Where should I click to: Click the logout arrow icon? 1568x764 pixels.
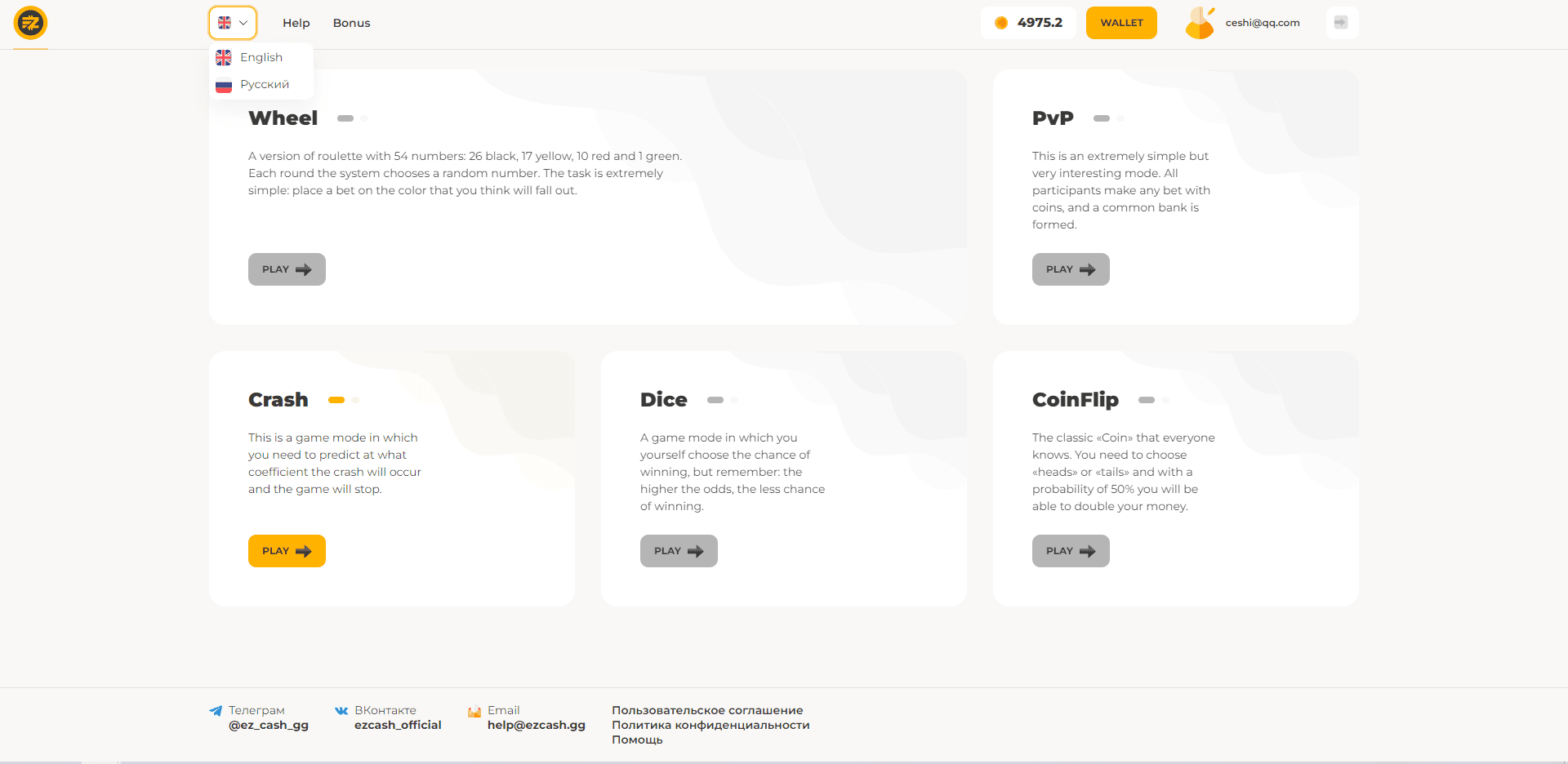point(1341,23)
